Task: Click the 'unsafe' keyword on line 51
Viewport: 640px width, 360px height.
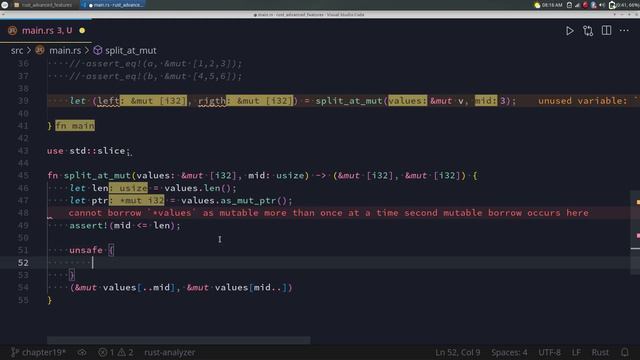Action: (x=86, y=250)
